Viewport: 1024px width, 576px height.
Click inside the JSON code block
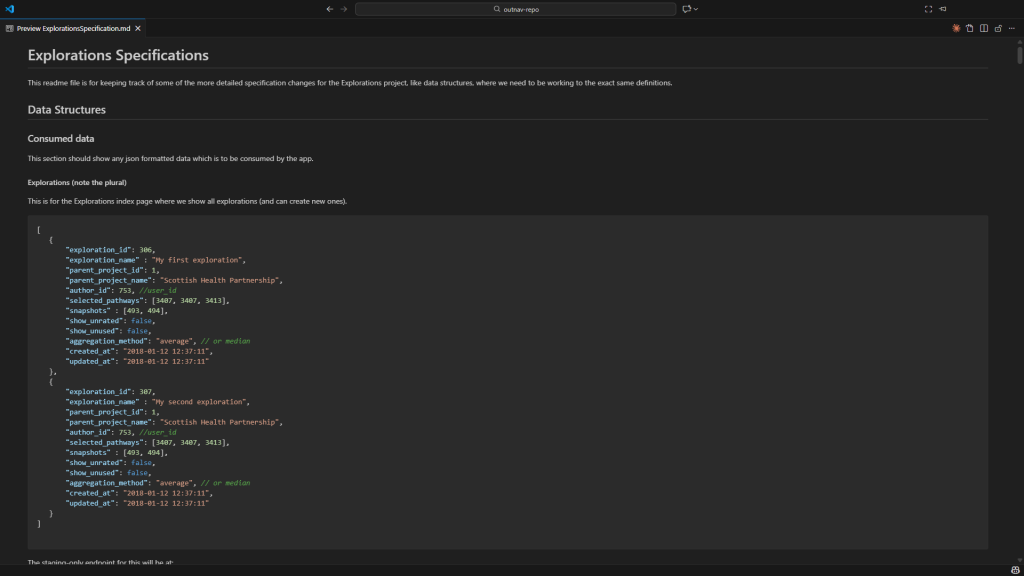point(500,380)
